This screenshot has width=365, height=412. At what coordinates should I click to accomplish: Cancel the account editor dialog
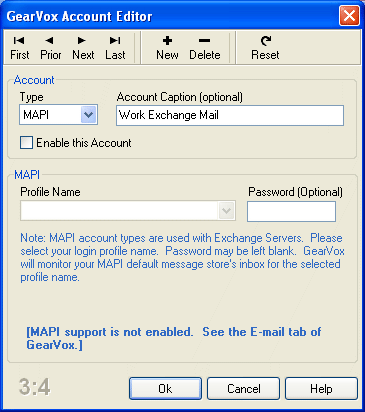[x=243, y=388]
